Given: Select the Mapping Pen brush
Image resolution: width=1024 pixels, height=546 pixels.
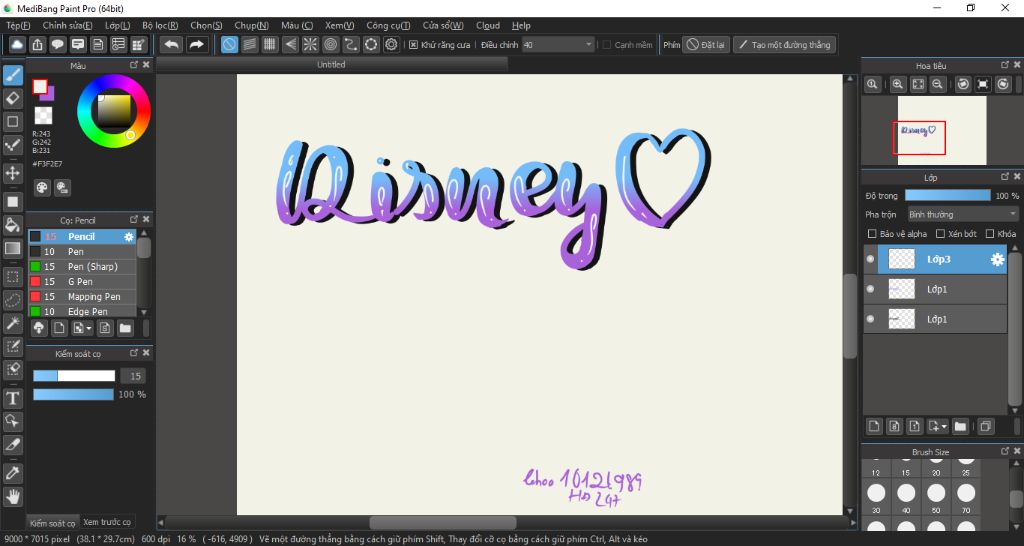Looking at the screenshot, I should (82, 297).
